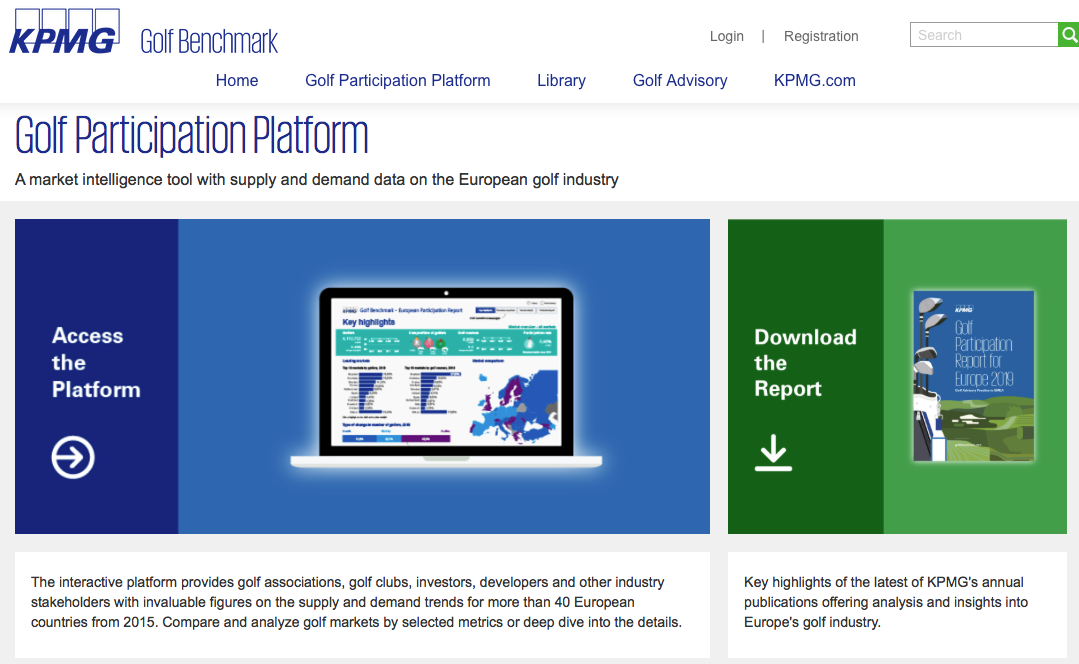1079x664 pixels.
Task: Open the Golf Participation Report 2019 cover
Action: pos(973,376)
